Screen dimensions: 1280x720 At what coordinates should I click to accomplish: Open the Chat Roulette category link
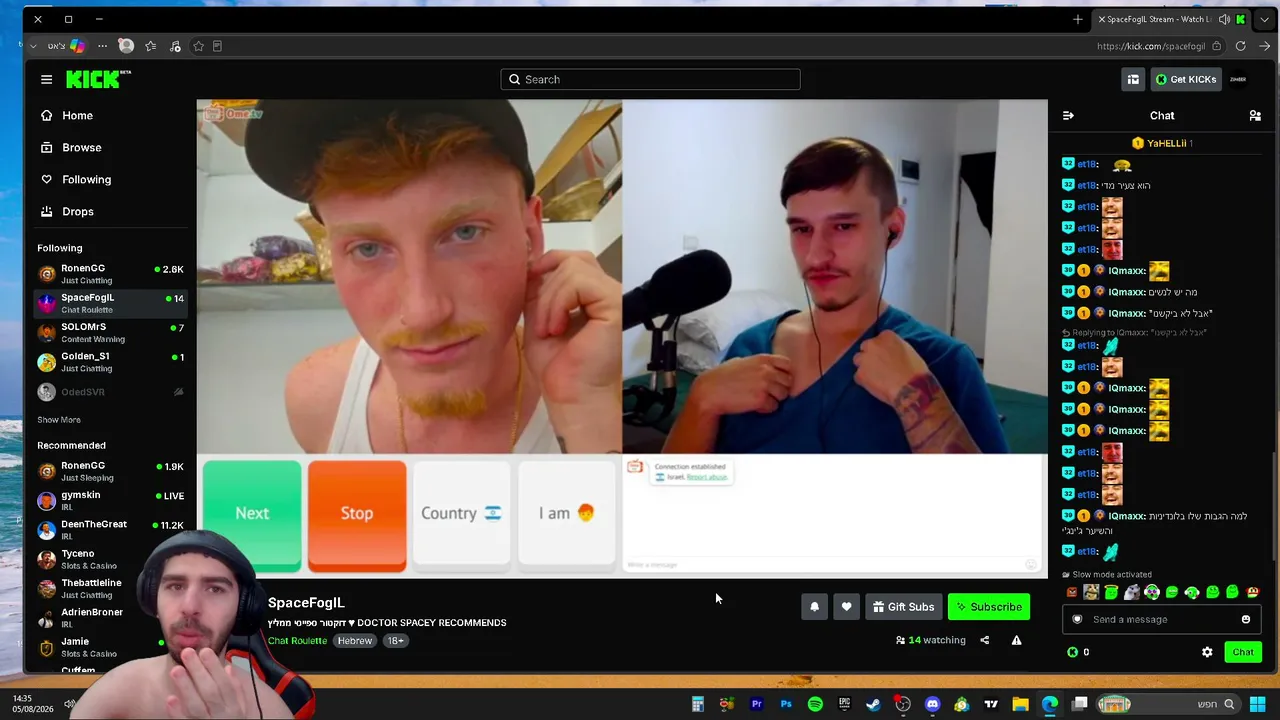[297, 641]
